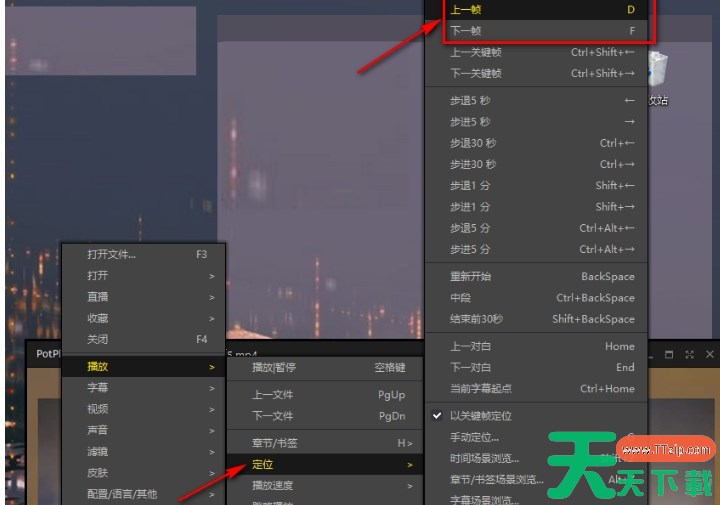The height and width of the screenshot is (505, 720).
Task: Expand 配置/语言/其他 submenu
Action: (x=144, y=494)
